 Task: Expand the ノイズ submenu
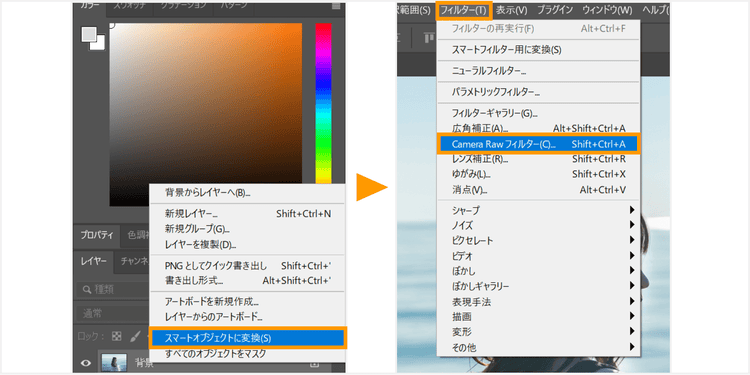click(x=538, y=225)
